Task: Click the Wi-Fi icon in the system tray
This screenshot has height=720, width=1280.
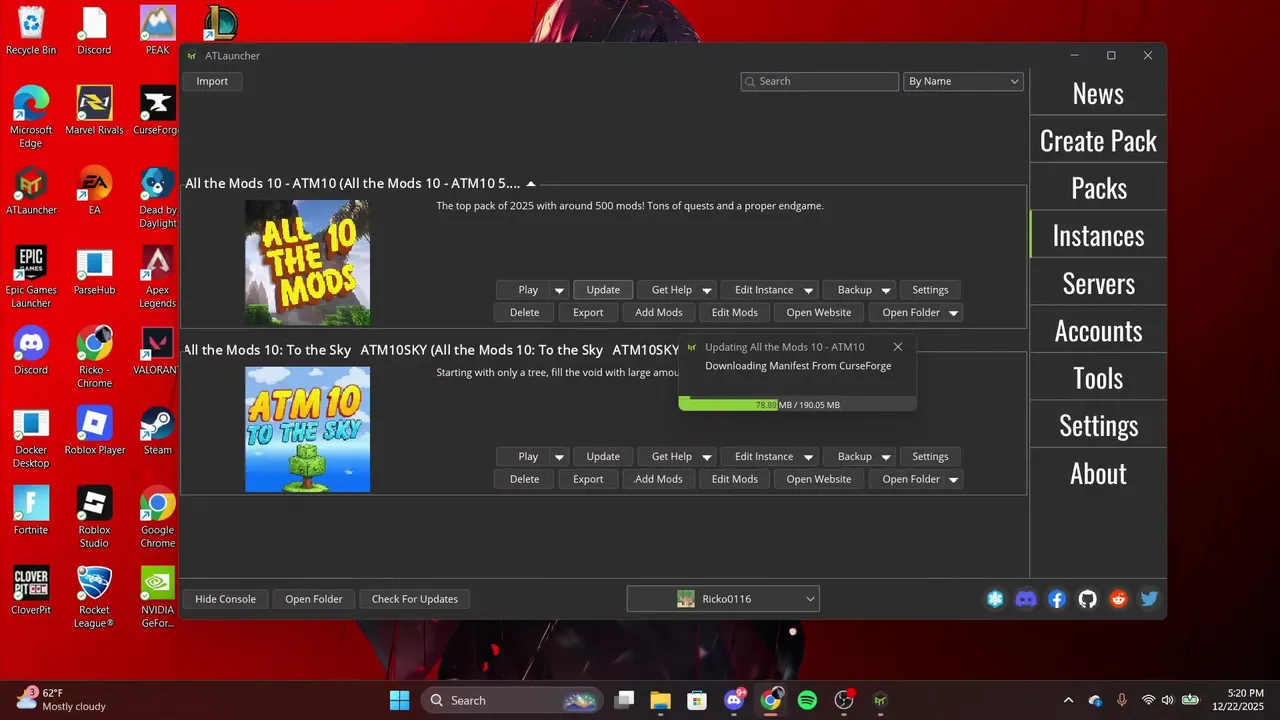Action: click(x=1148, y=700)
